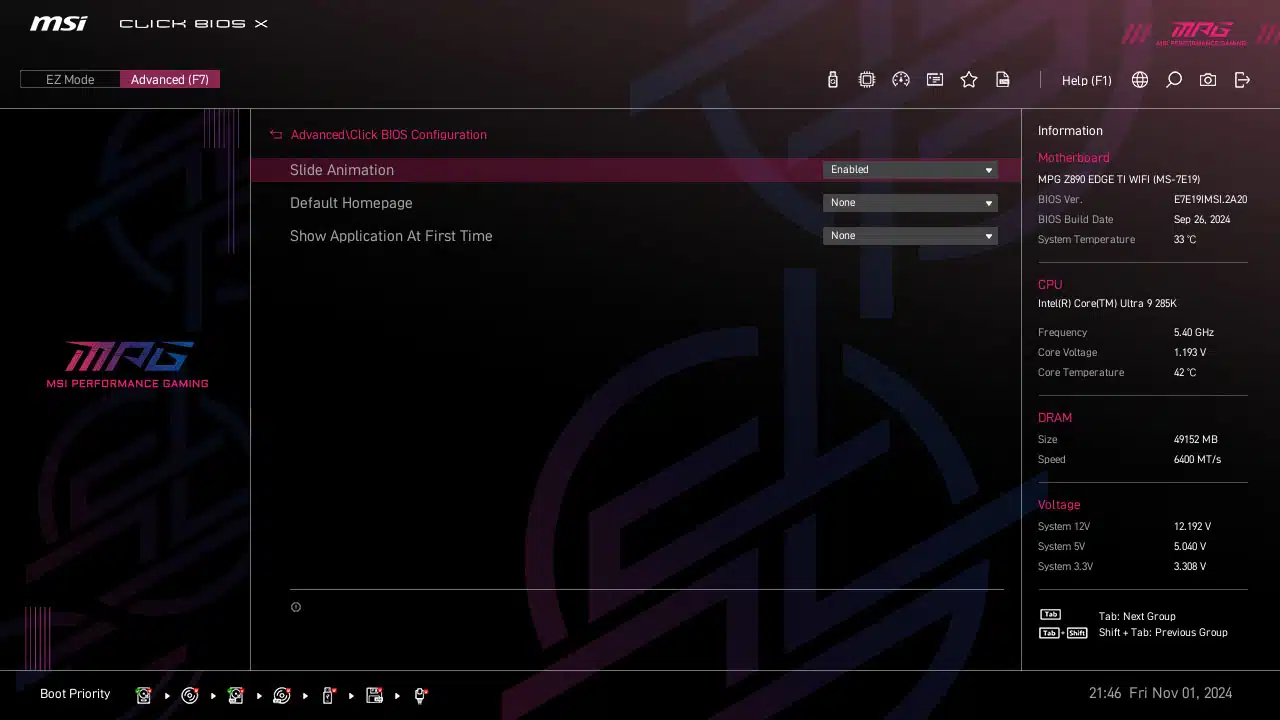Change language via the globe icon
The image size is (1280, 720).
(x=1140, y=80)
